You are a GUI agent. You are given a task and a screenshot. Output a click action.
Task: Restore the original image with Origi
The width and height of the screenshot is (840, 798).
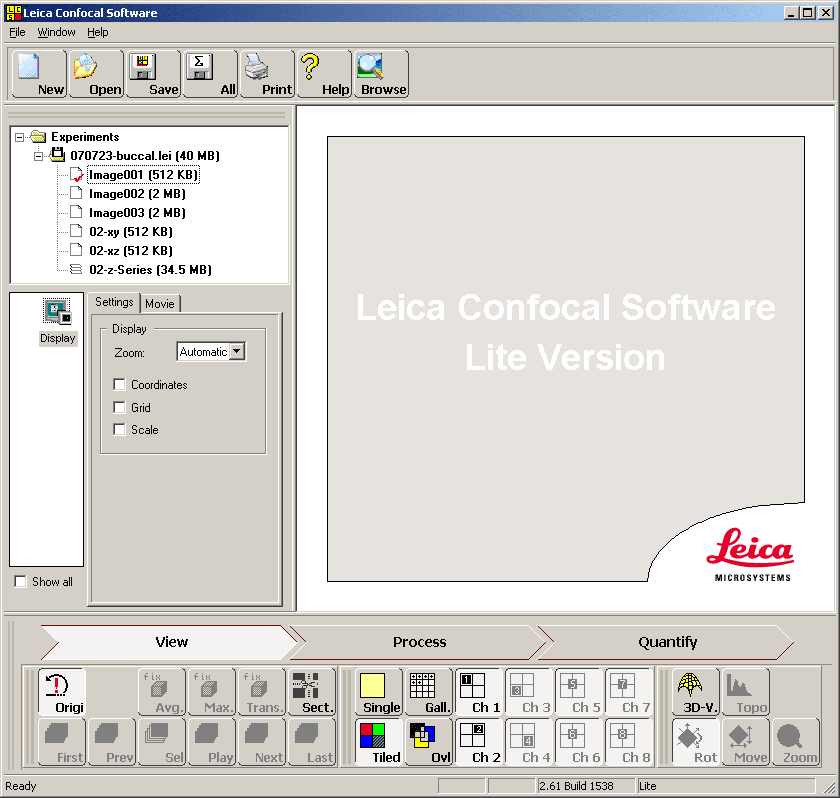[x=62, y=691]
